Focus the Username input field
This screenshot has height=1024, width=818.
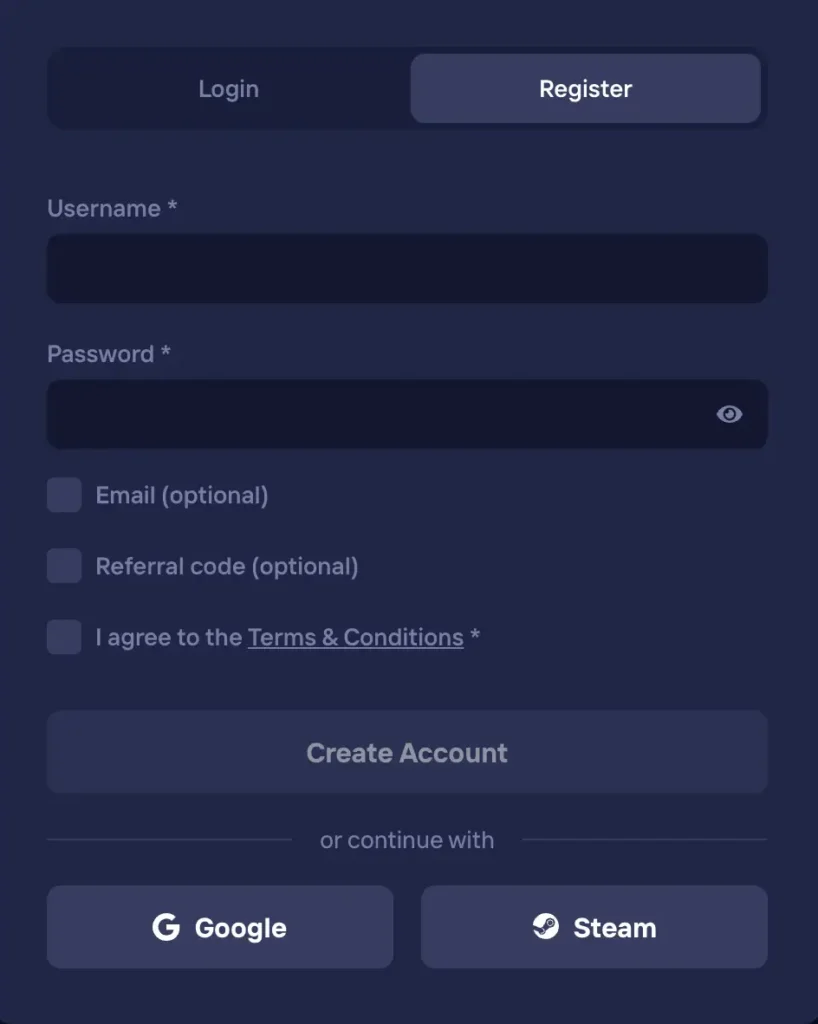407,268
